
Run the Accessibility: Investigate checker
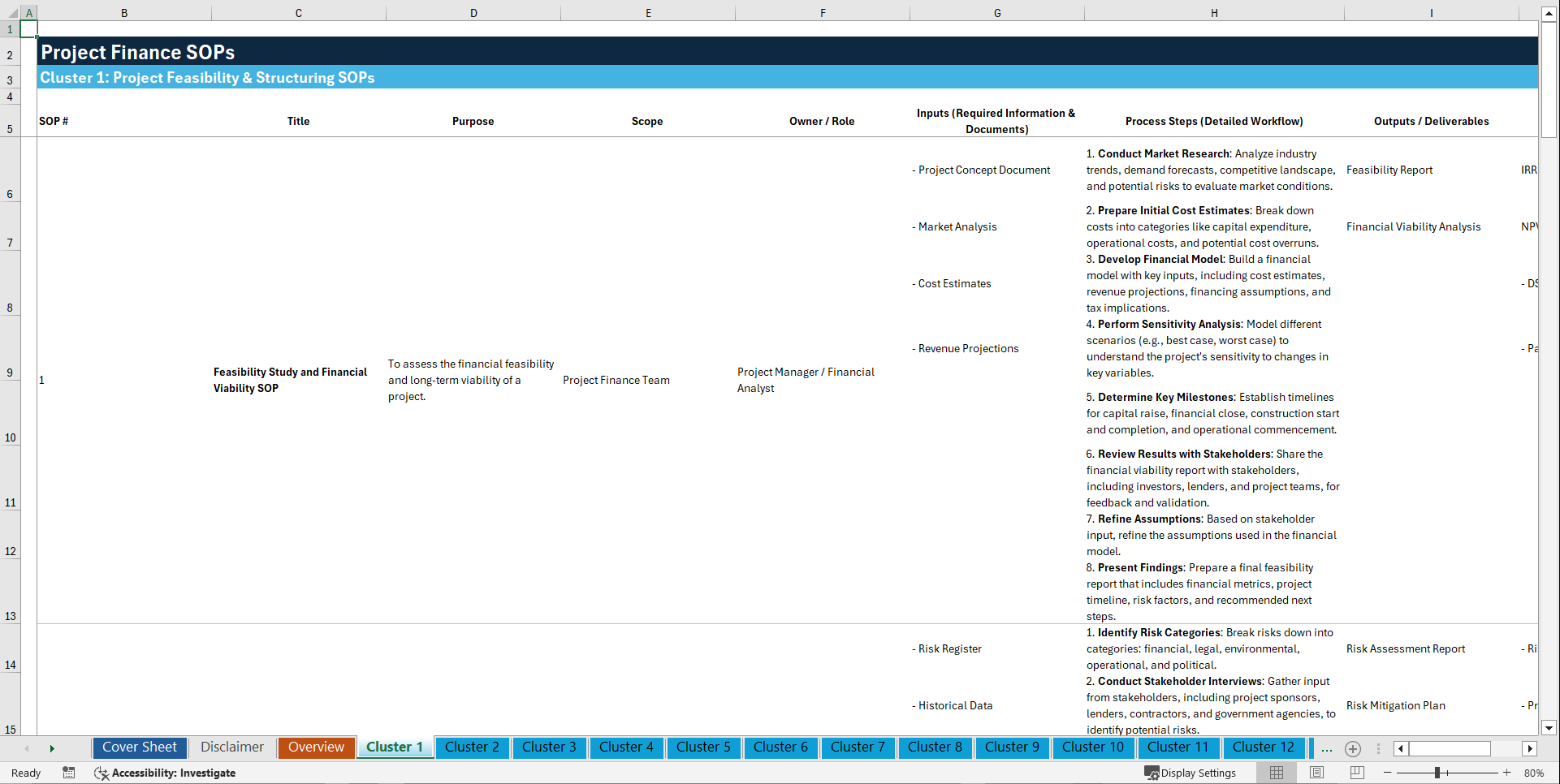tap(165, 773)
